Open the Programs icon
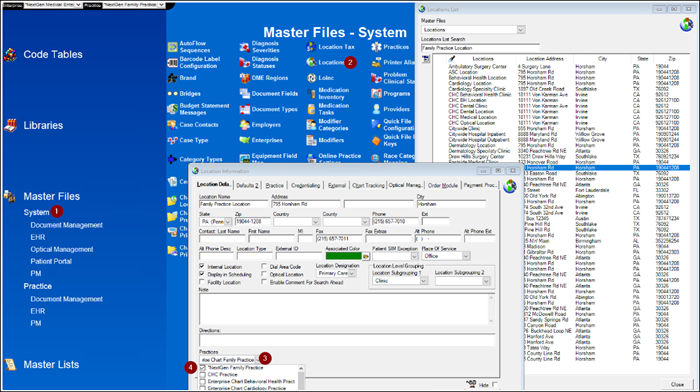The width and height of the screenshot is (700, 392). pyautogui.click(x=376, y=94)
